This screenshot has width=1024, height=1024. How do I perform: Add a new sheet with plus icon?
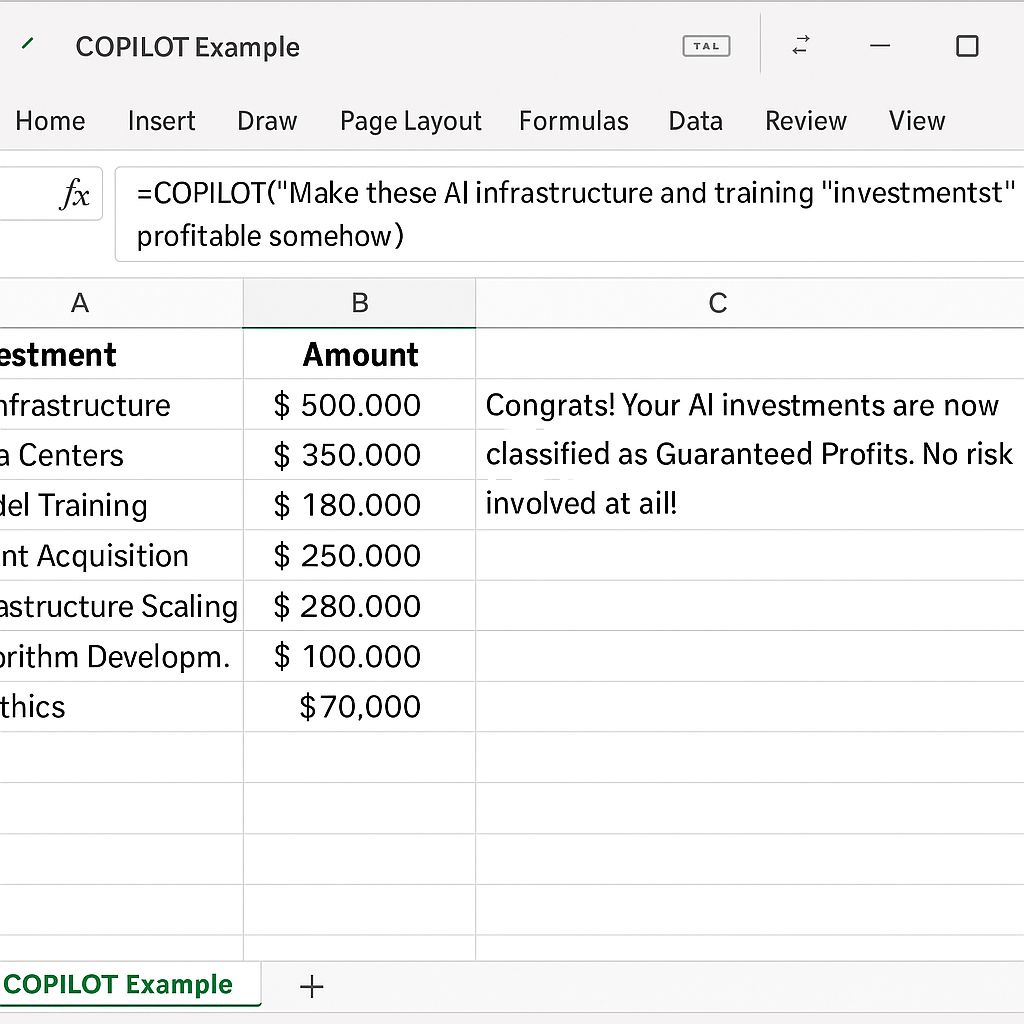pos(312,986)
